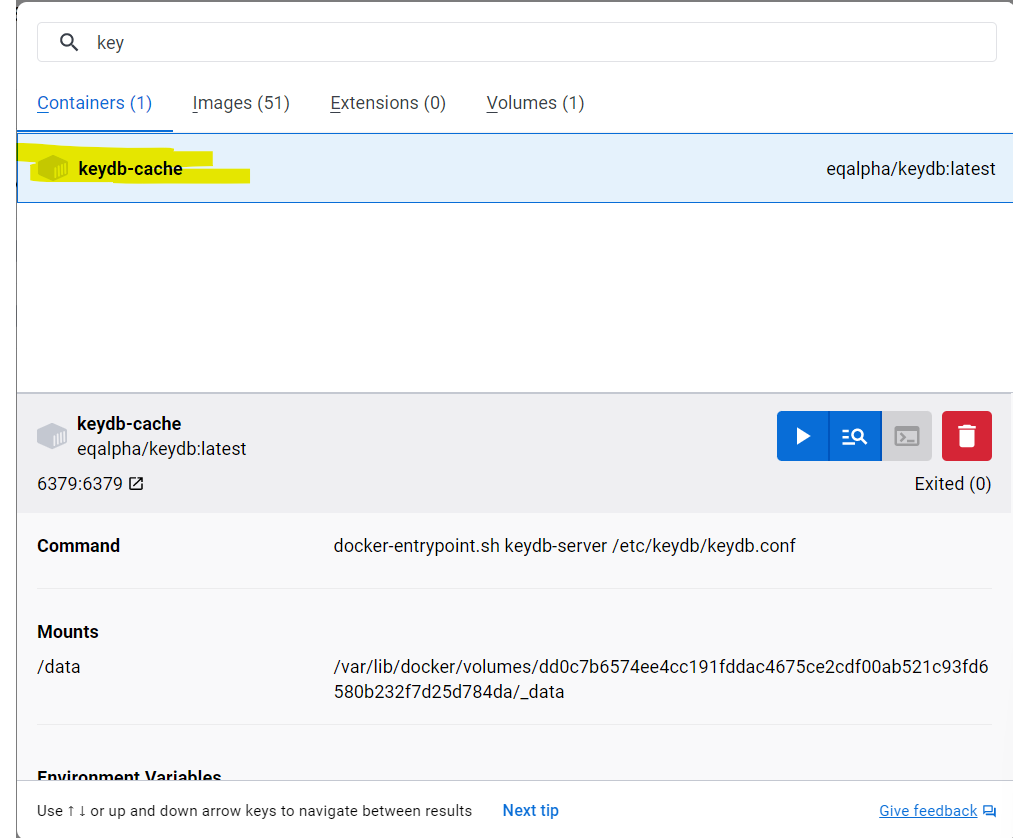1013x838 pixels.
Task: Click the Next tip link
Action: [530, 810]
